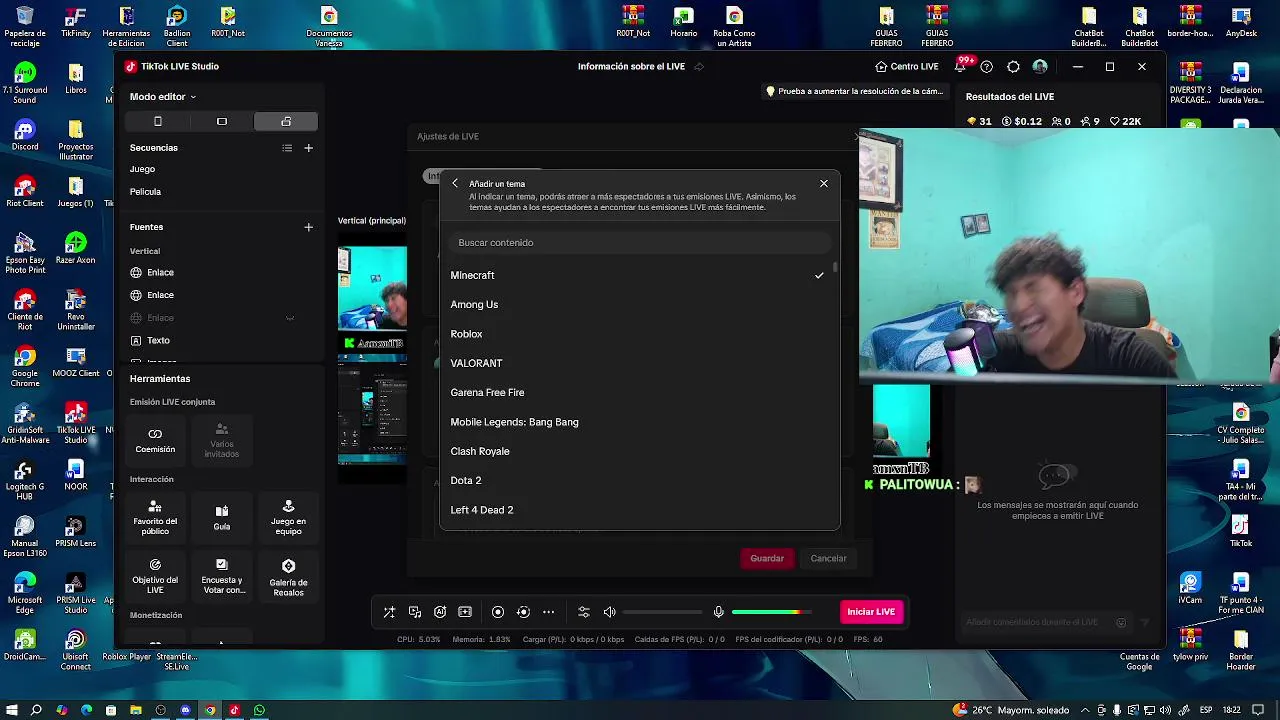The width and height of the screenshot is (1280, 720).
Task: Open more options ellipsis in bottom toolbar
Action: (548, 612)
